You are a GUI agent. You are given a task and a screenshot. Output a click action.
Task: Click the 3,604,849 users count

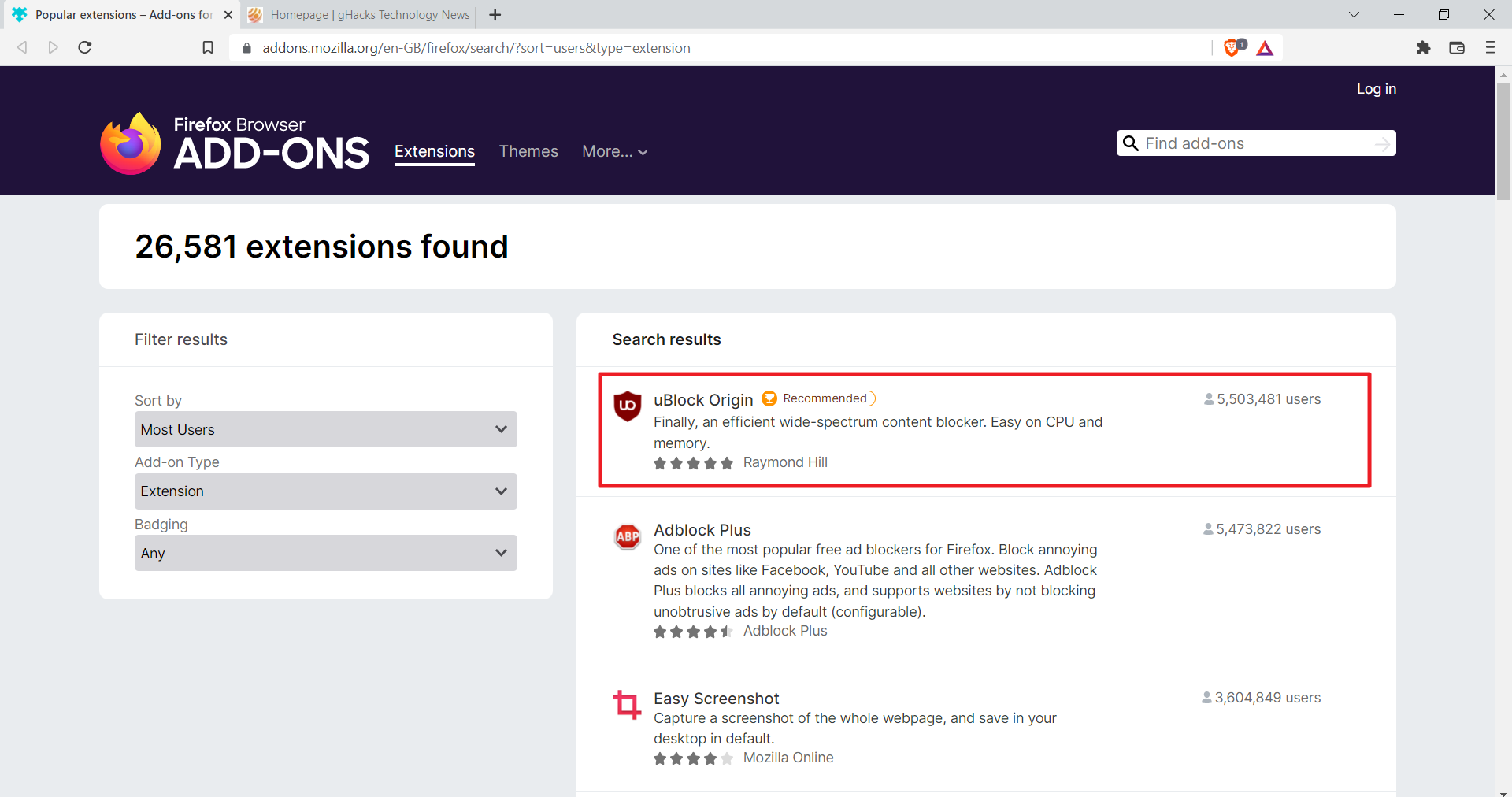point(1262,698)
